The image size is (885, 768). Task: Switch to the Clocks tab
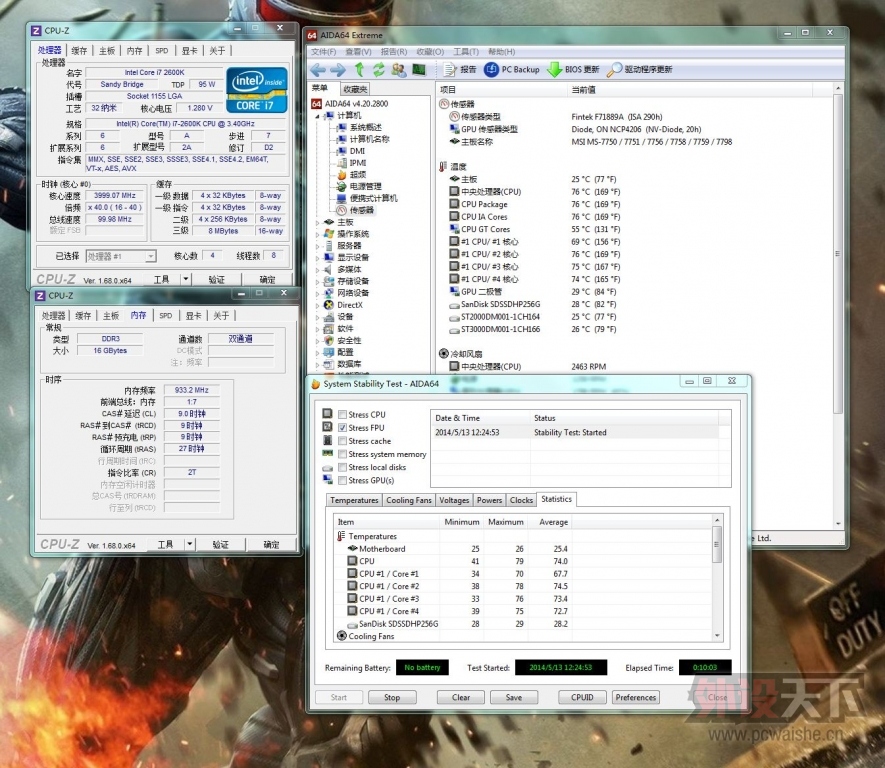[x=521, y=500]
